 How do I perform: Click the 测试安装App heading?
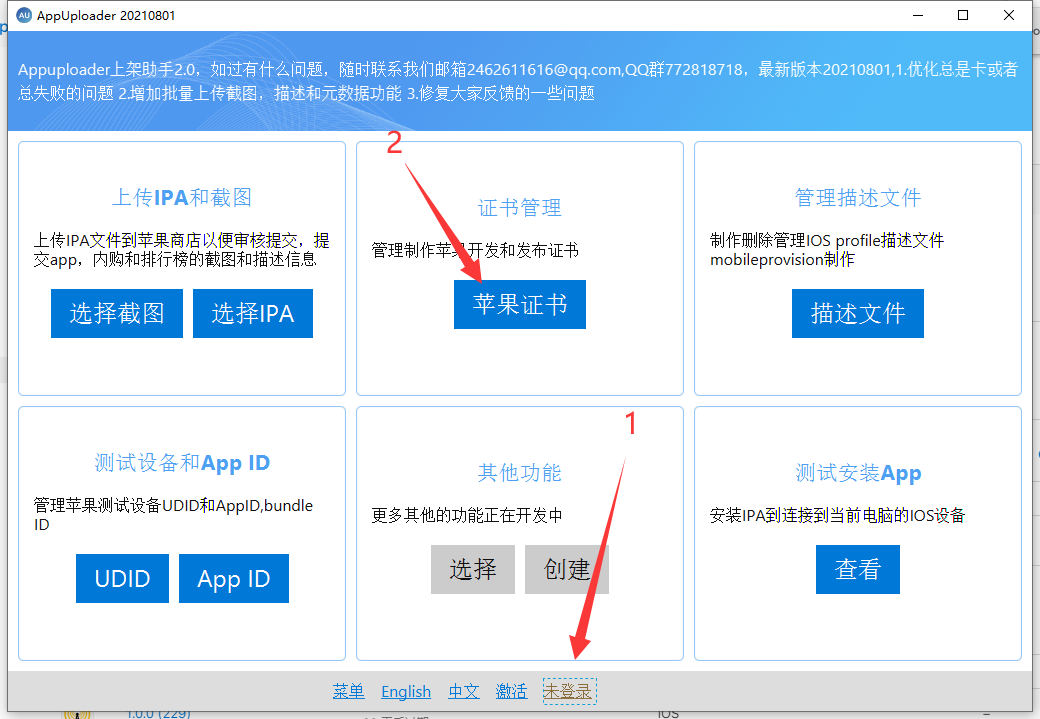click(x=858, y=472)
